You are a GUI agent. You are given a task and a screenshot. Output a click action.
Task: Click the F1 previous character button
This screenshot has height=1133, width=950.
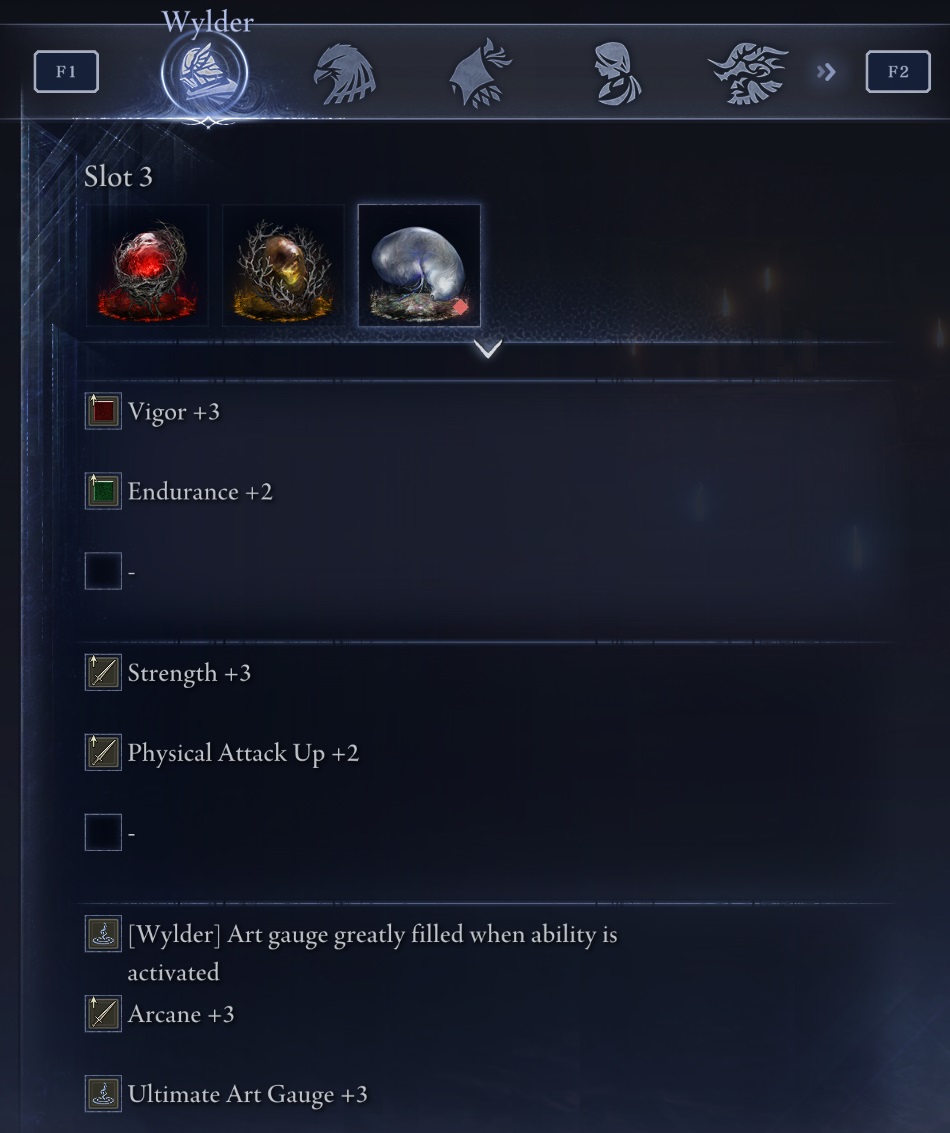(x=66, y=72)
